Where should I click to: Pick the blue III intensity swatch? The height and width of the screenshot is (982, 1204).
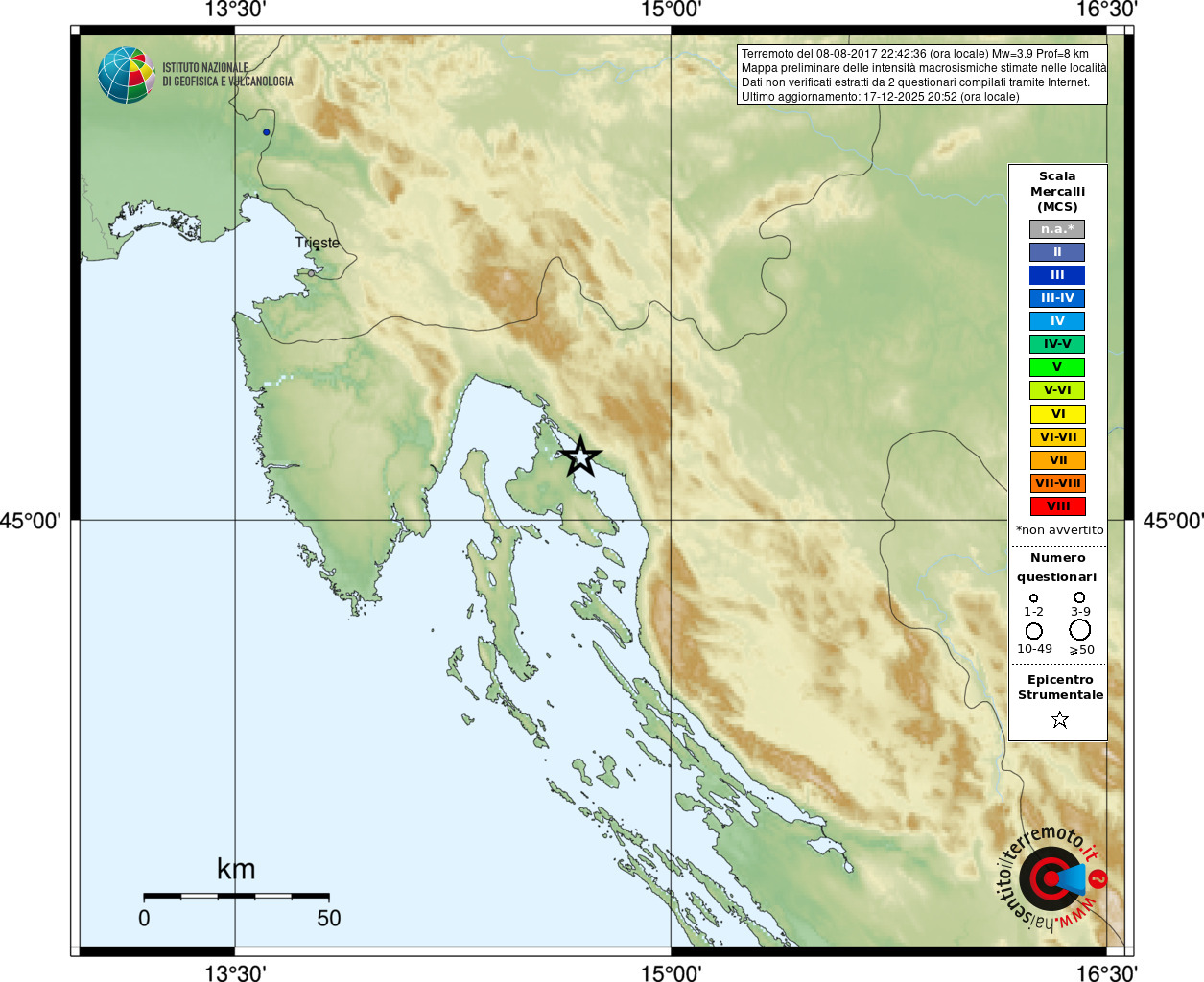click(x=1057, y=275)
